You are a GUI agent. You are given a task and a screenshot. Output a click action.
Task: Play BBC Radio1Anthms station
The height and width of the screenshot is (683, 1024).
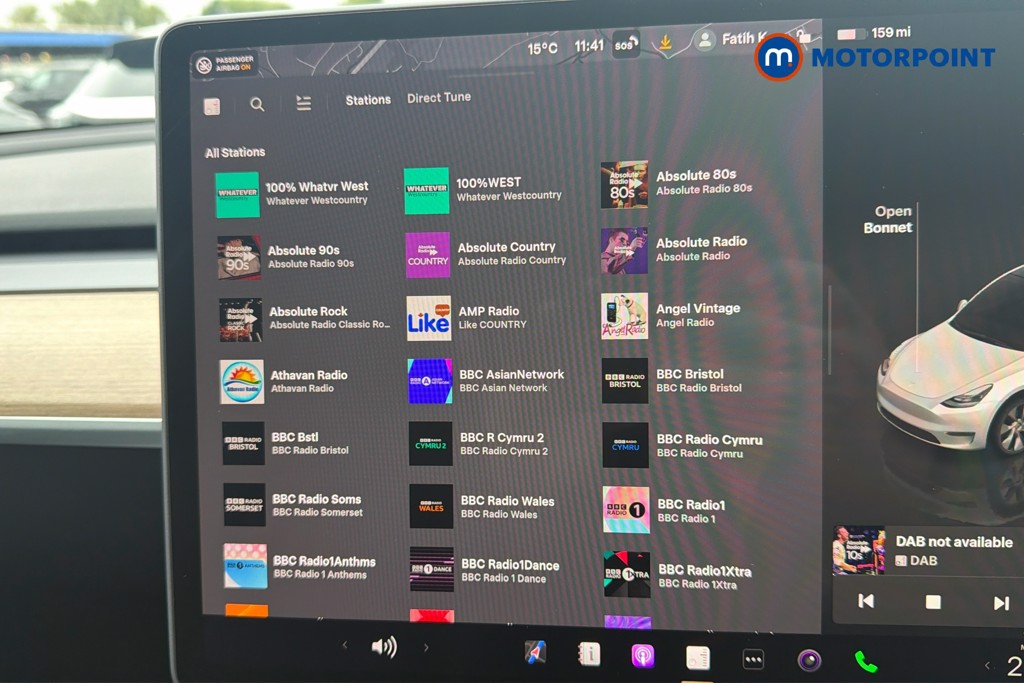[x=300, y=567]
